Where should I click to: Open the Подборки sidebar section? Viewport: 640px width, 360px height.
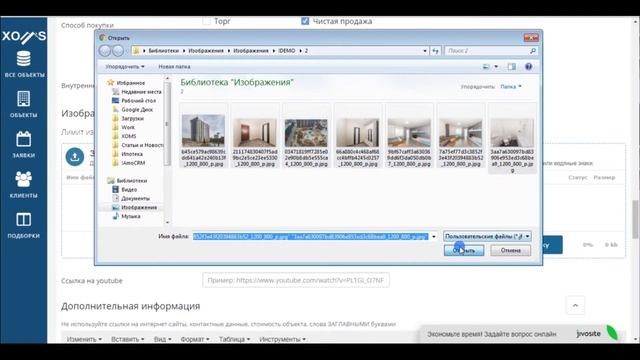pyautogui.click(x=24, y=225)
